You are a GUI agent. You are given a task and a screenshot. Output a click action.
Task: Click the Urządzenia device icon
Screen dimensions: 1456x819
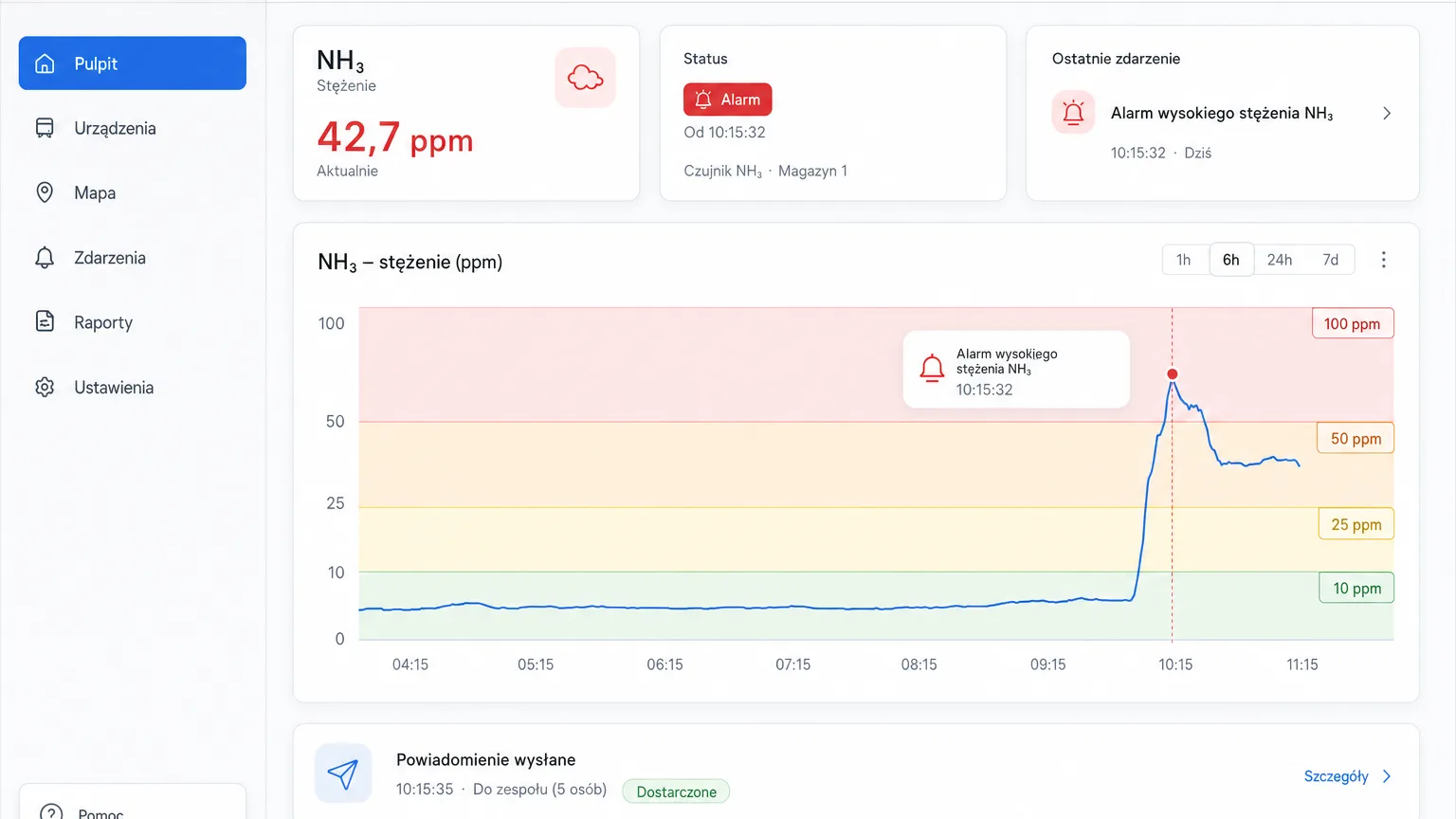pos(45,128)
